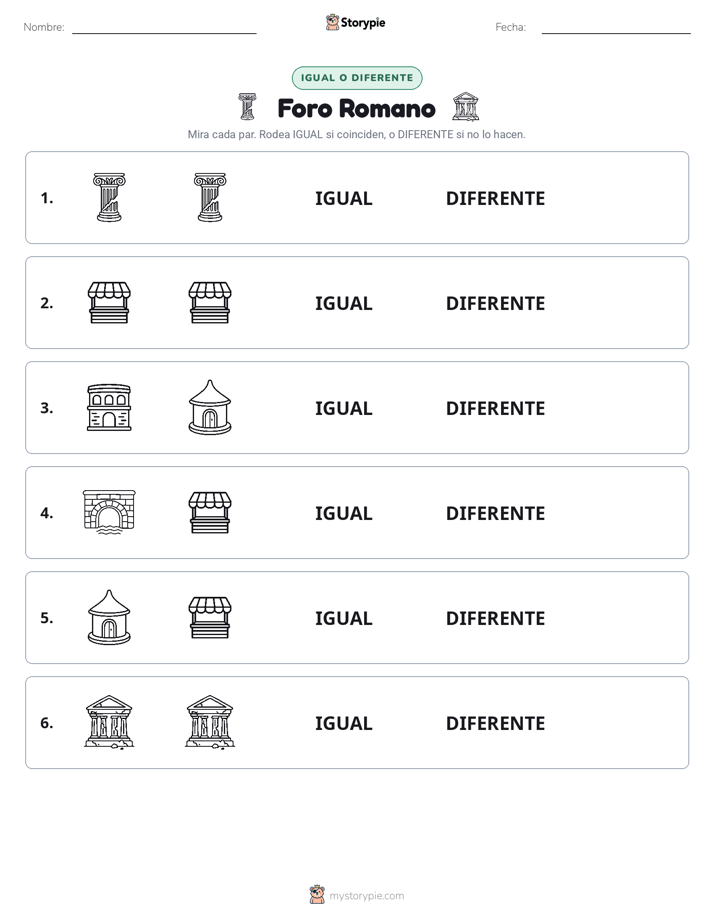Screen dimensions: 714x924
Task: Choose DIFERENTE in row 4
Action: (x=495, y=513)
